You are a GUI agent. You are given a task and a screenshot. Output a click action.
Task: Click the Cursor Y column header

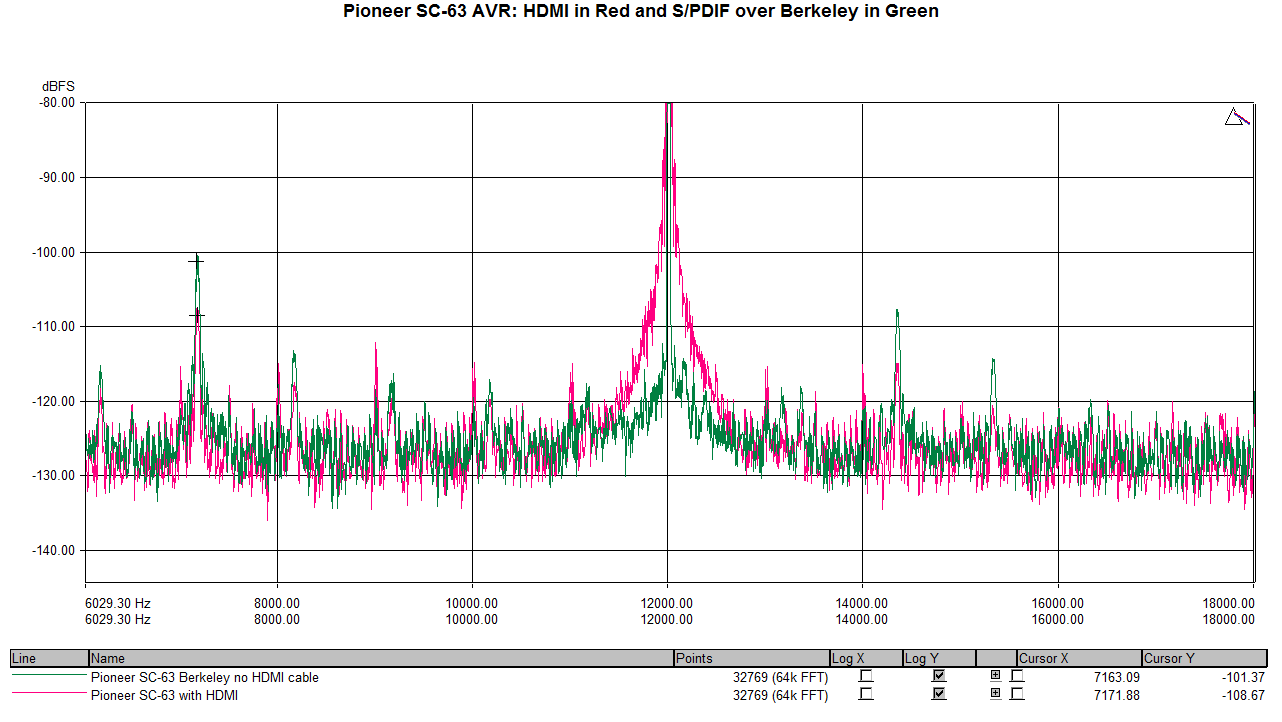pos(1206,658)
